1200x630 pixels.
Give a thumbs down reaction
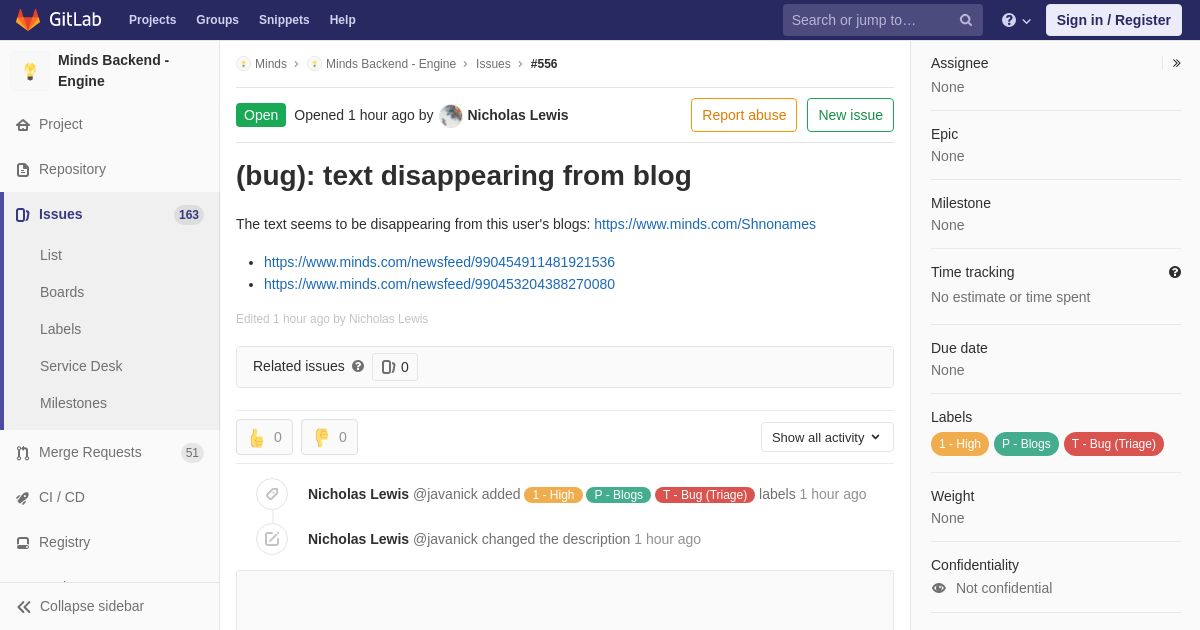(329, 437)
